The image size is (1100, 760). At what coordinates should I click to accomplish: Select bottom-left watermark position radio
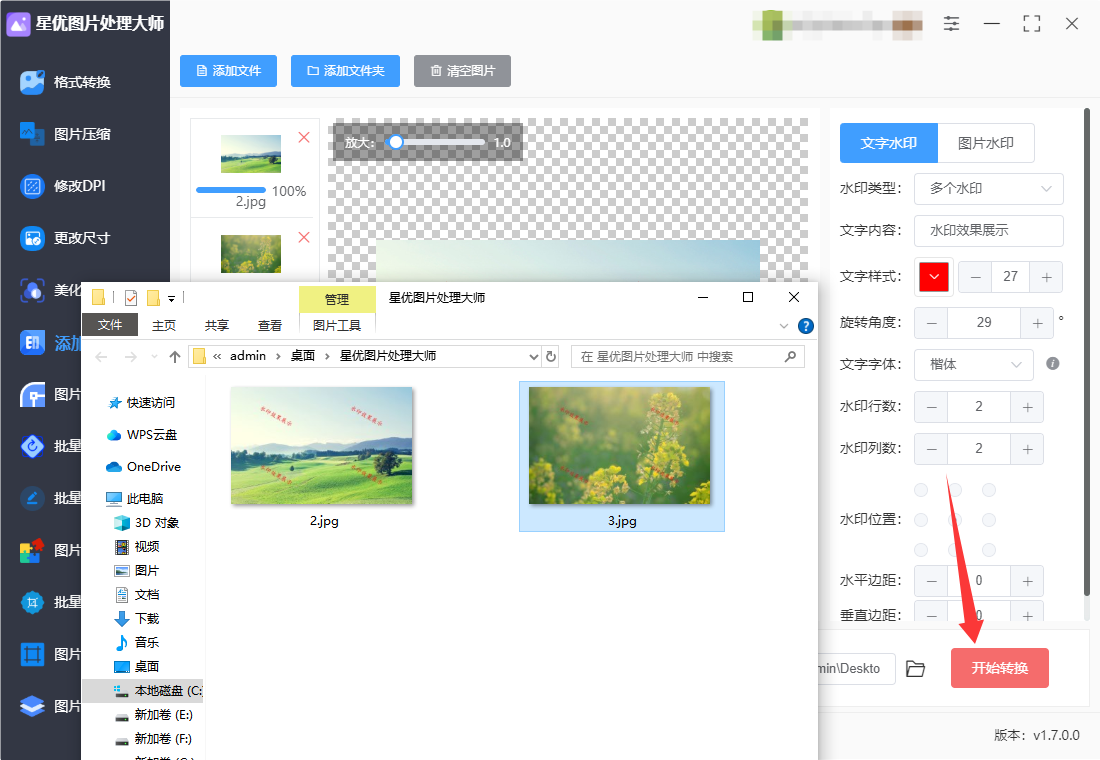pos(921,550)
